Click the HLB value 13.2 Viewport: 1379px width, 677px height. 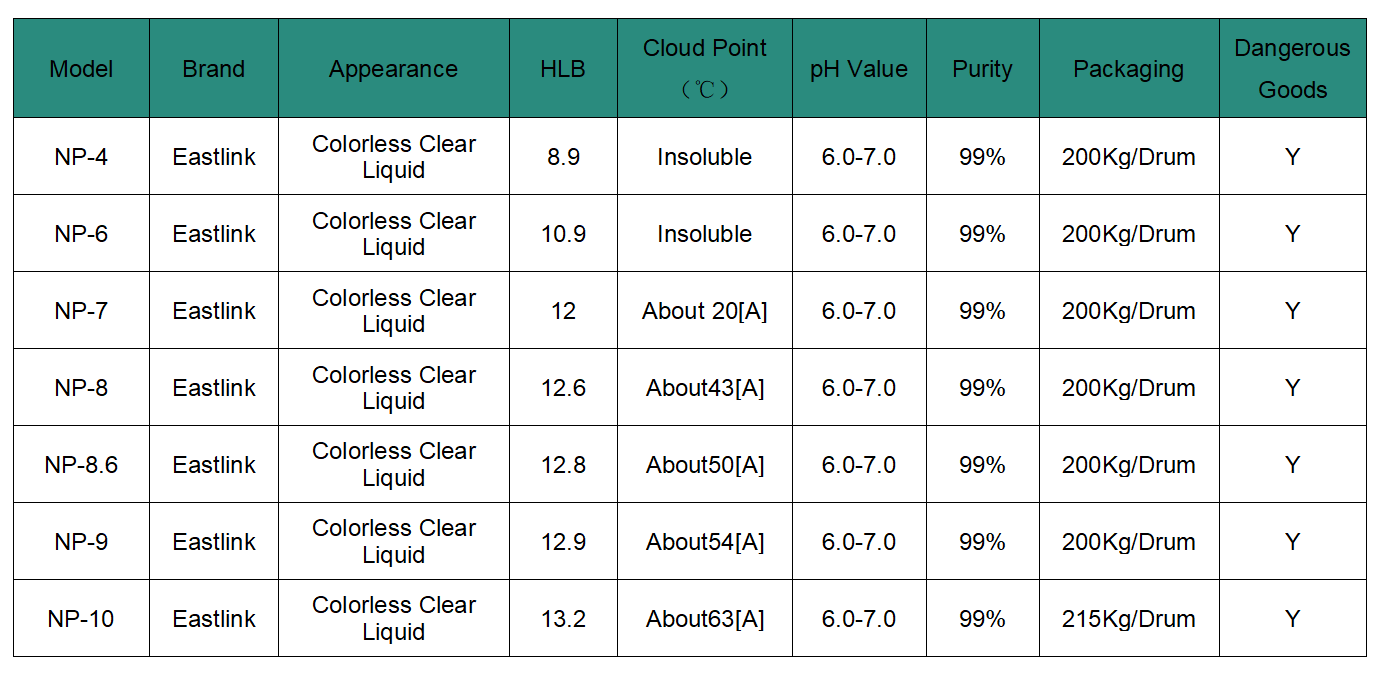click(563, 619)
